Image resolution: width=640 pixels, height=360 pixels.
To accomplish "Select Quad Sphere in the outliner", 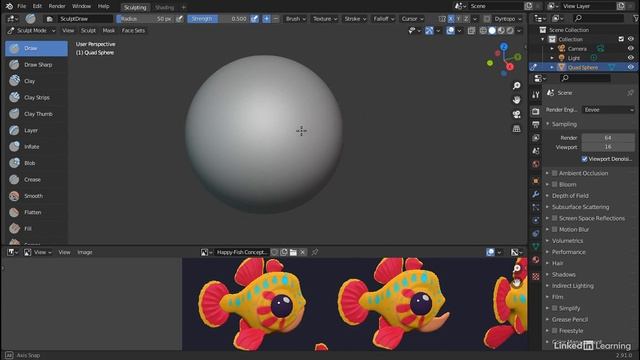I will click(x=583, y=67).
